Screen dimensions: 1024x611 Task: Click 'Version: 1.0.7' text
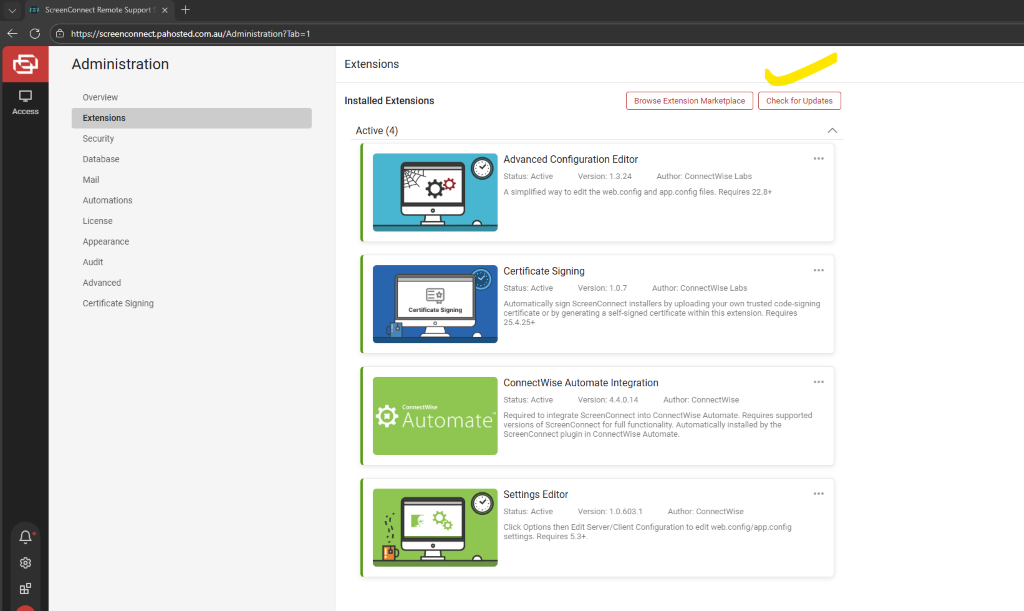click(x=602, y=288)
